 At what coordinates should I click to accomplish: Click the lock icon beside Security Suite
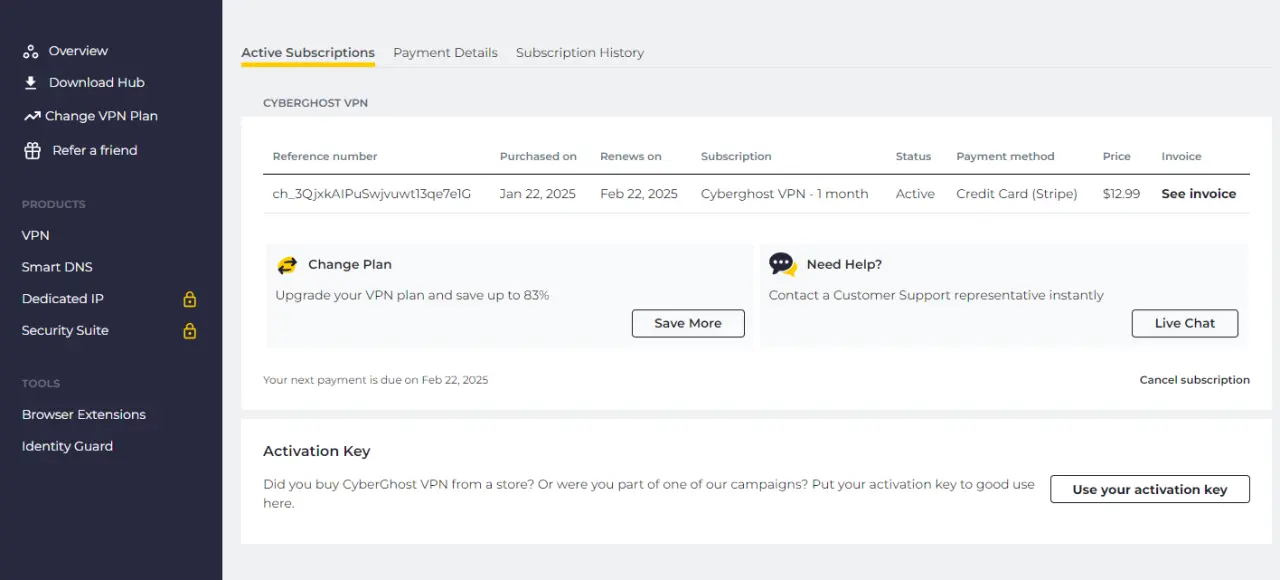point(190,331)
